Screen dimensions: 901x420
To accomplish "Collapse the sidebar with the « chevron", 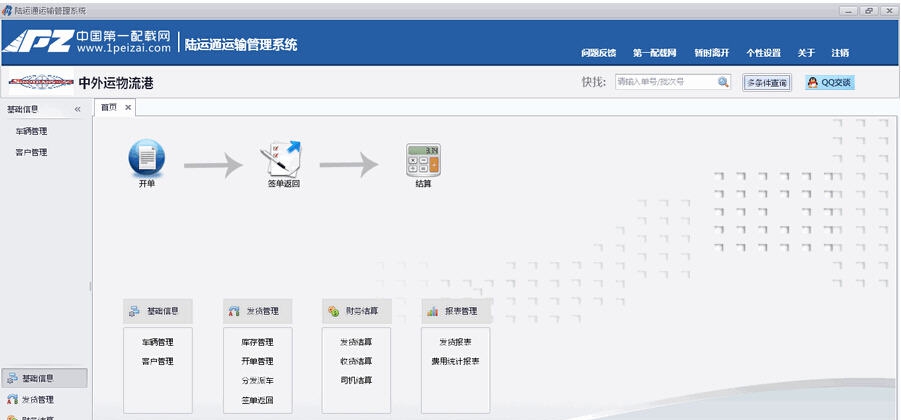I will point(78,109).
